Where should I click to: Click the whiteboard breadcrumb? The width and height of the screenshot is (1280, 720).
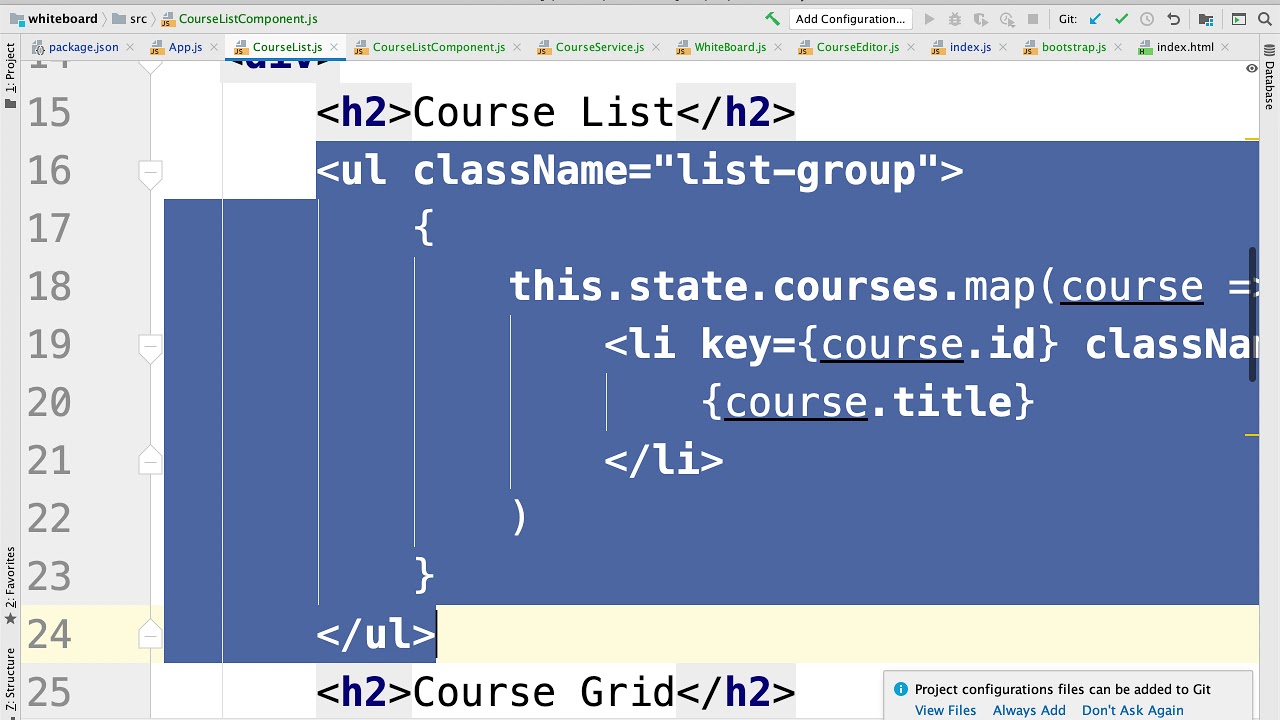pyautogui.click(x=54, y=19)
